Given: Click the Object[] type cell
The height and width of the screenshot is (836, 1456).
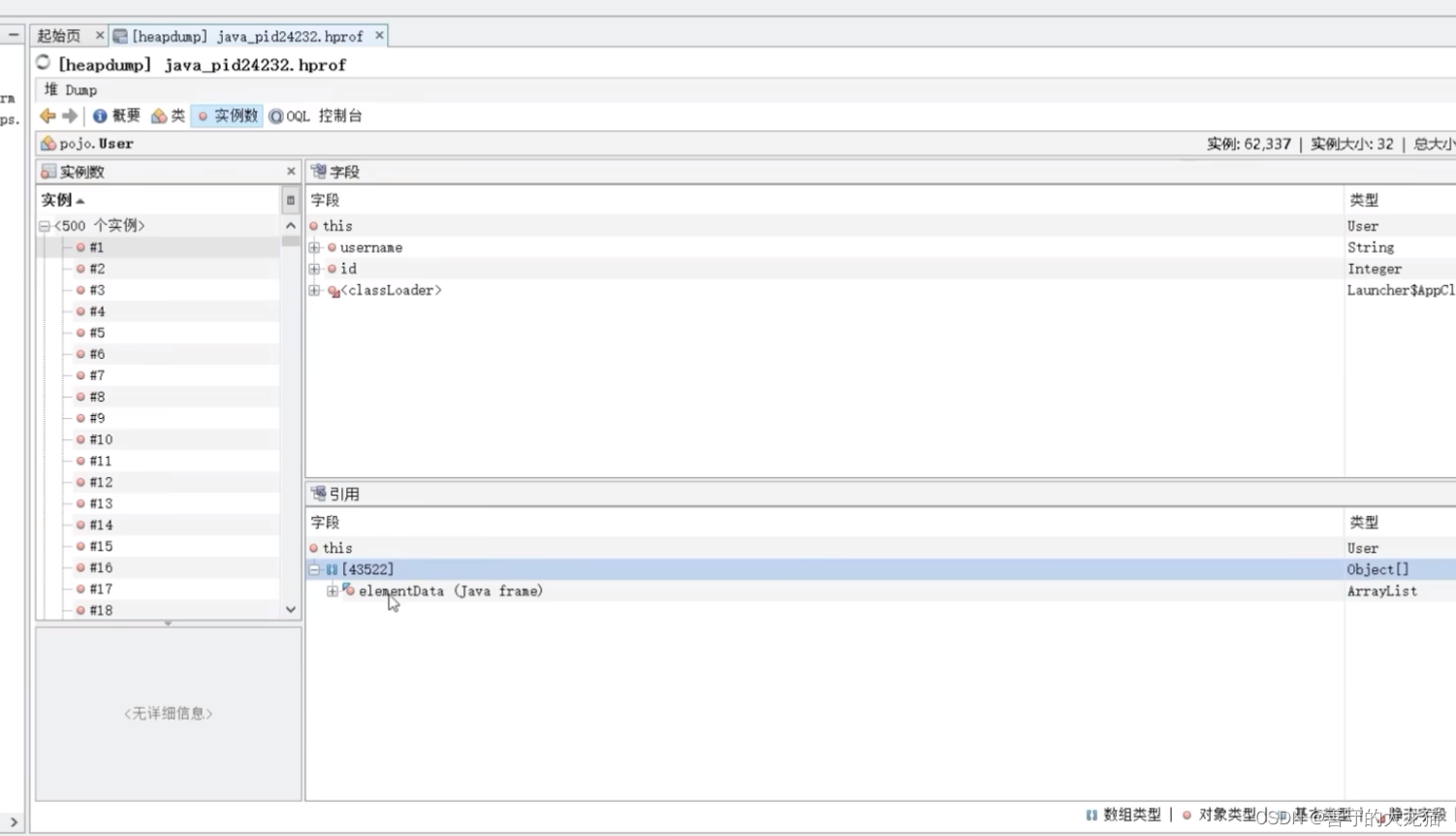Looking at the screenshot, I should 1377,569.
